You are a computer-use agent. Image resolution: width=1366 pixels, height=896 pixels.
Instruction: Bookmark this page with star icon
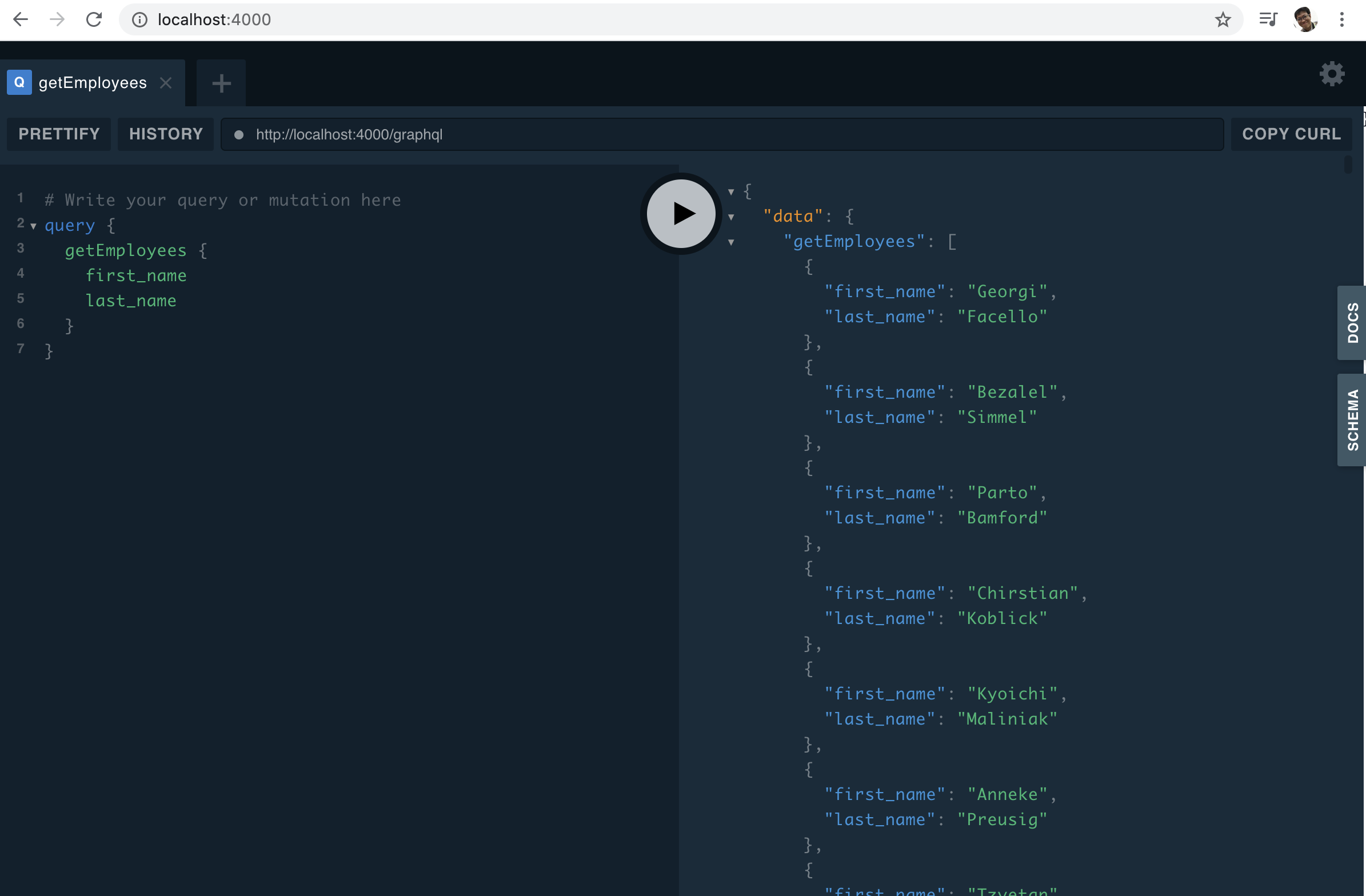click(1223, 19)
